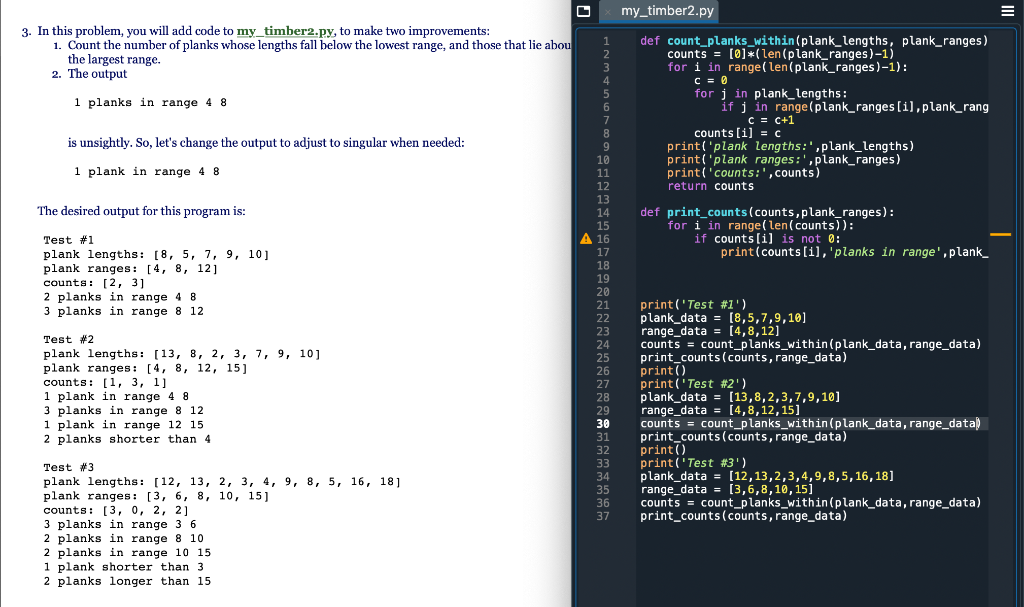Click print('plank ranges:',plank_ranges) line

(784, 159)
